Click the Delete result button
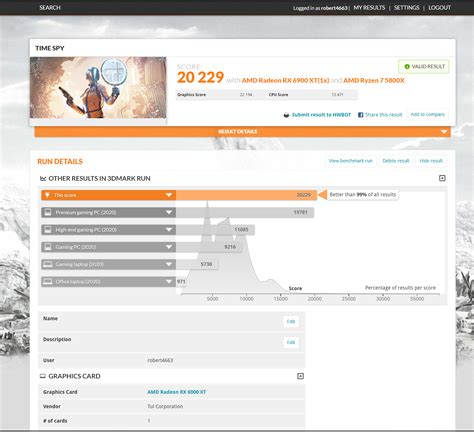This screenshot has height=432, width=474. pyautogui.click(x=396, y=161)
